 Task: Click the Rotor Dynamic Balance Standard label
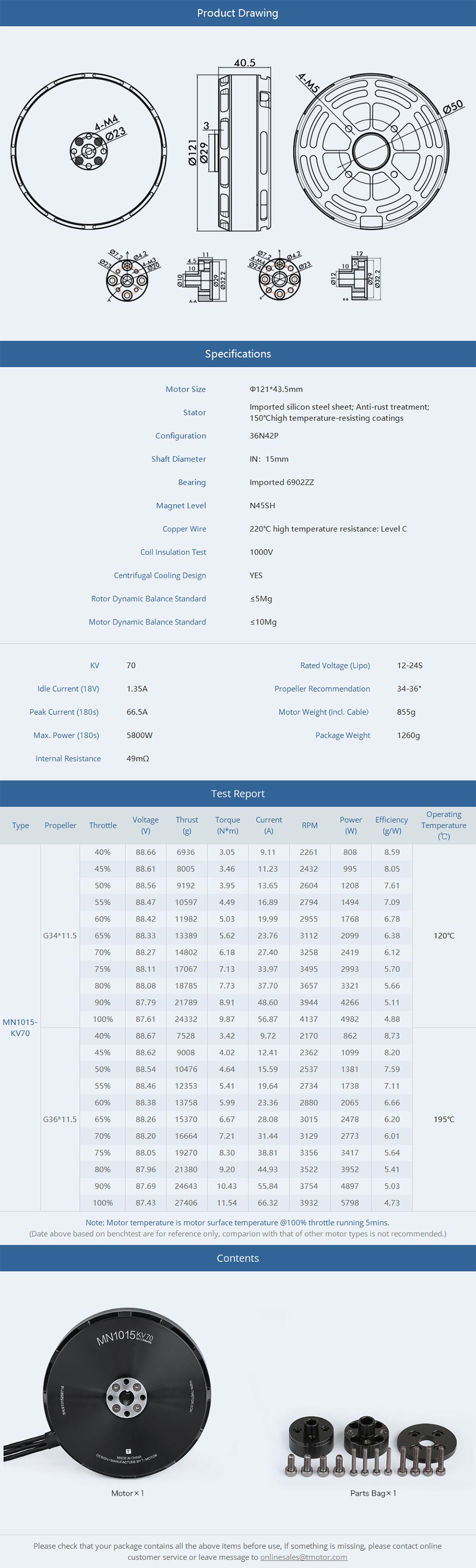pos(148,598)
